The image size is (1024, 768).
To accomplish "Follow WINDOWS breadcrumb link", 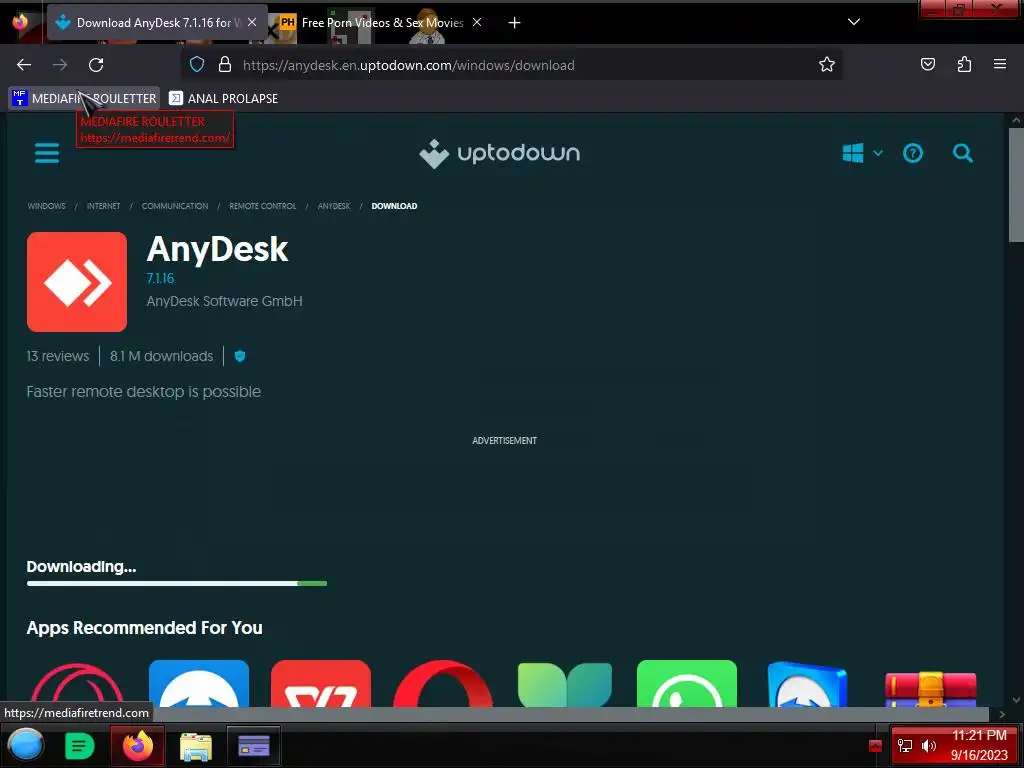I will (x=46, y=206).
